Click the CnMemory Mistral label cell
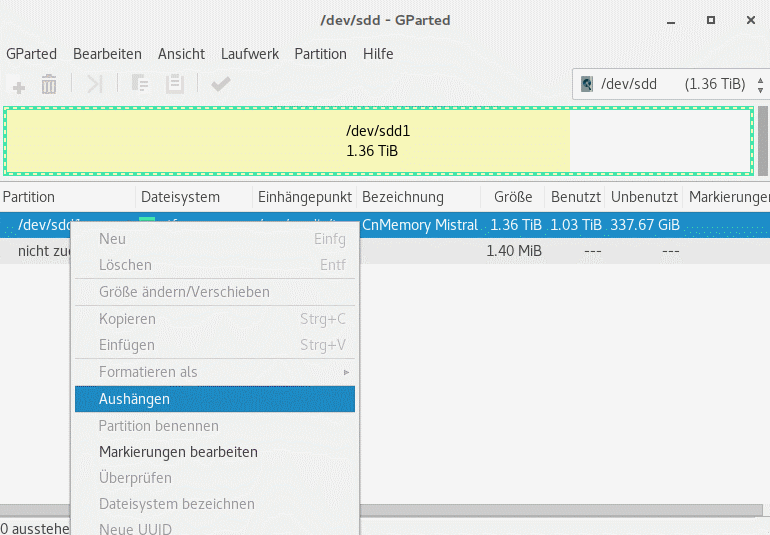Image resolution: width=770 pixels, height=535 pixels. [x=419, y=225]
